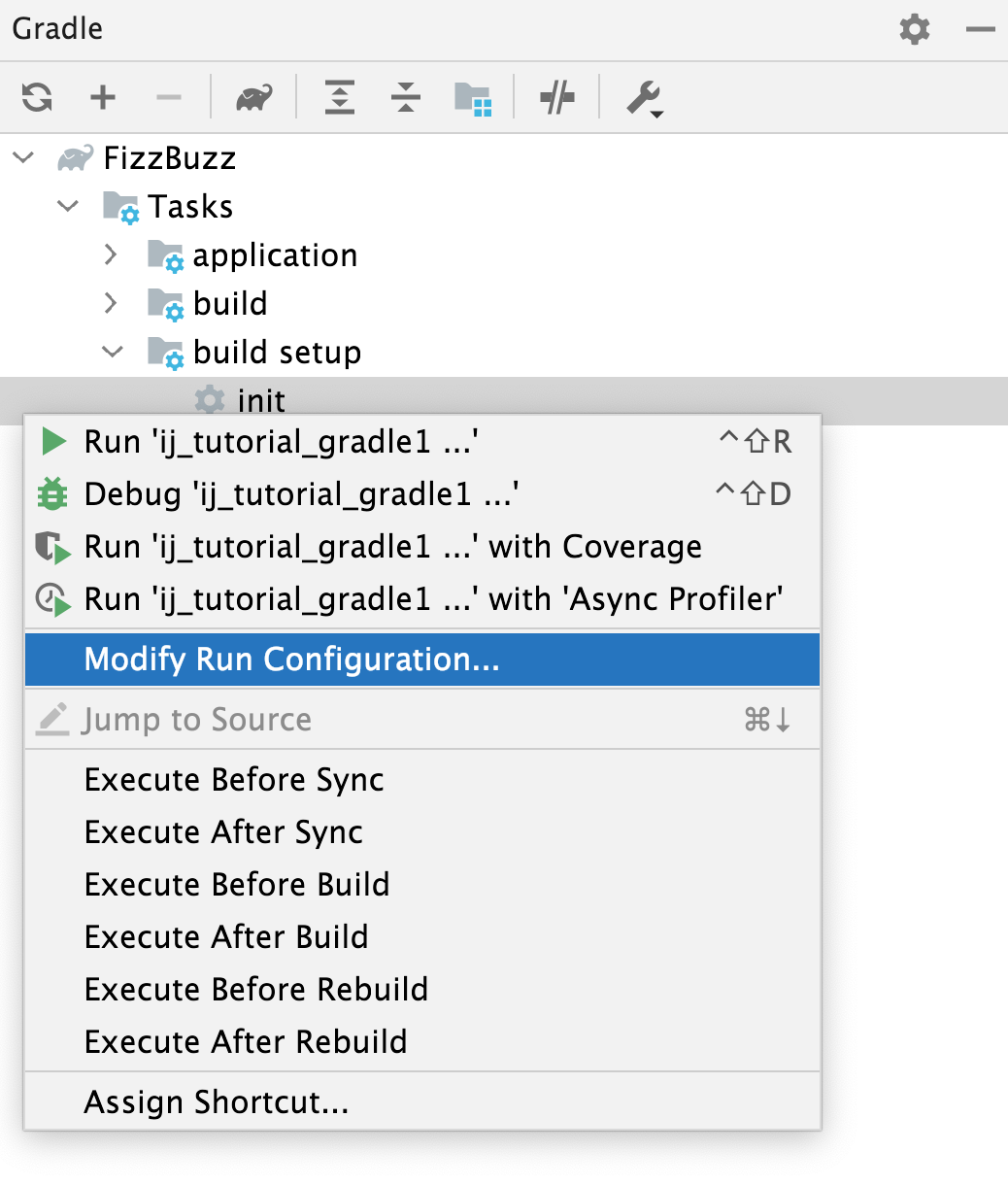Image resolution: width=1008 pixels, height=1185 pixels.
Task: Reload all Gradle projects
Action: (x=36, y=97)
